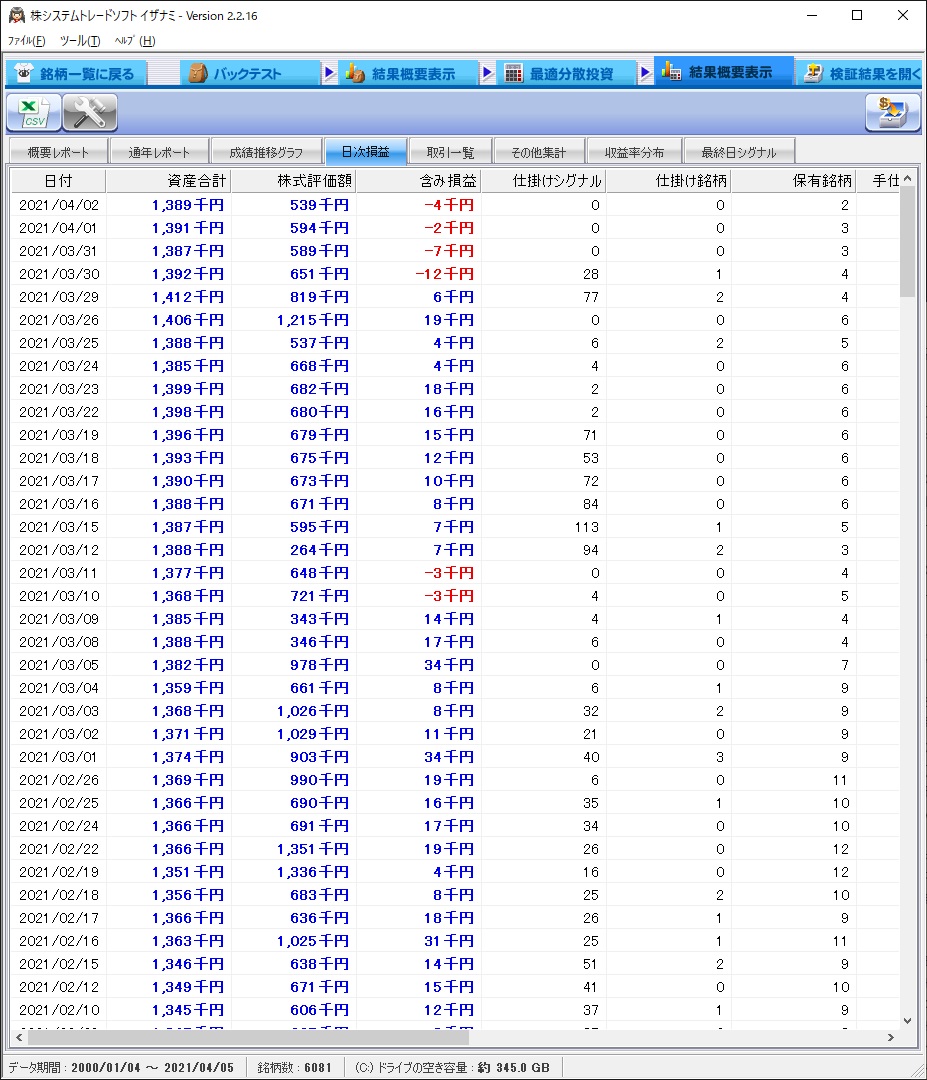
Task: Show the 最終日シグナル tab
Action: [x=738, y=152]
